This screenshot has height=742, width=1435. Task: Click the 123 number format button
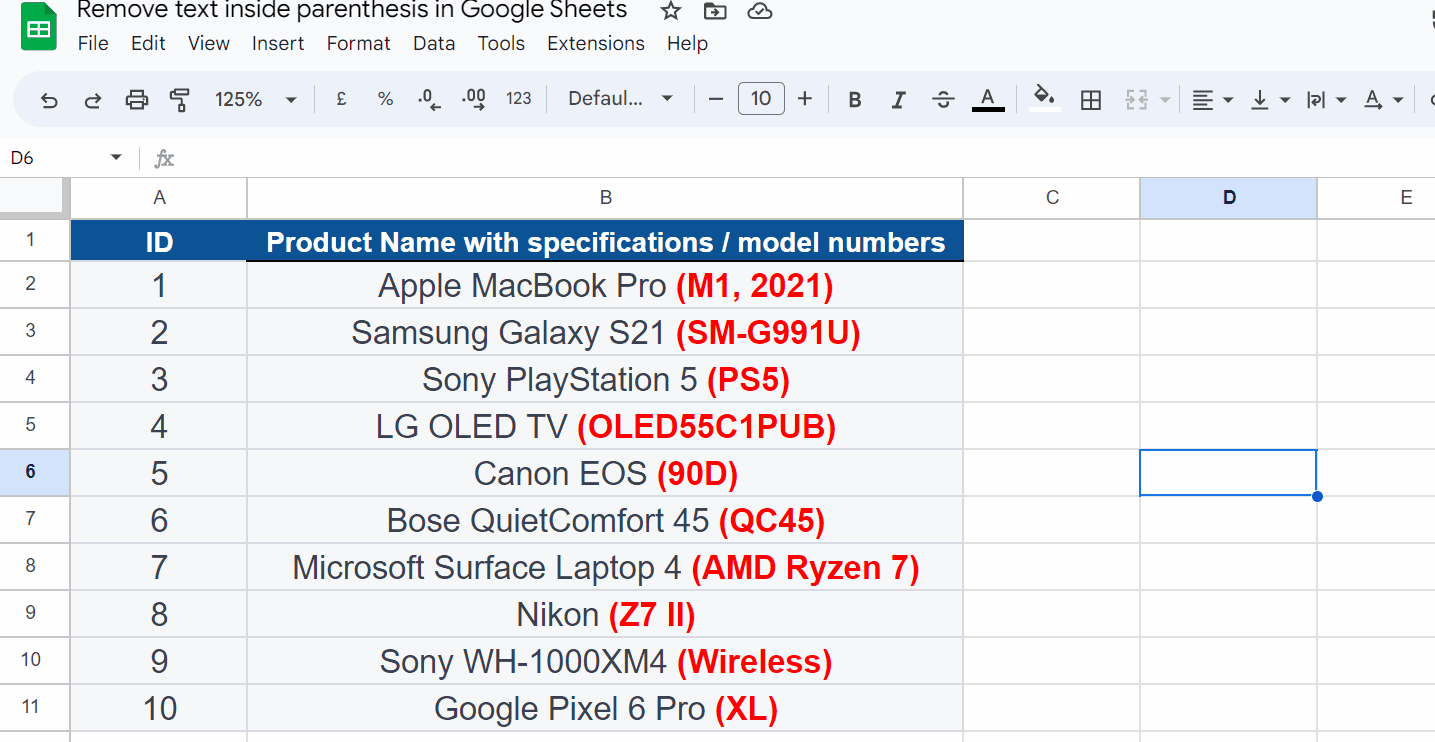click(x=519, y=99)
